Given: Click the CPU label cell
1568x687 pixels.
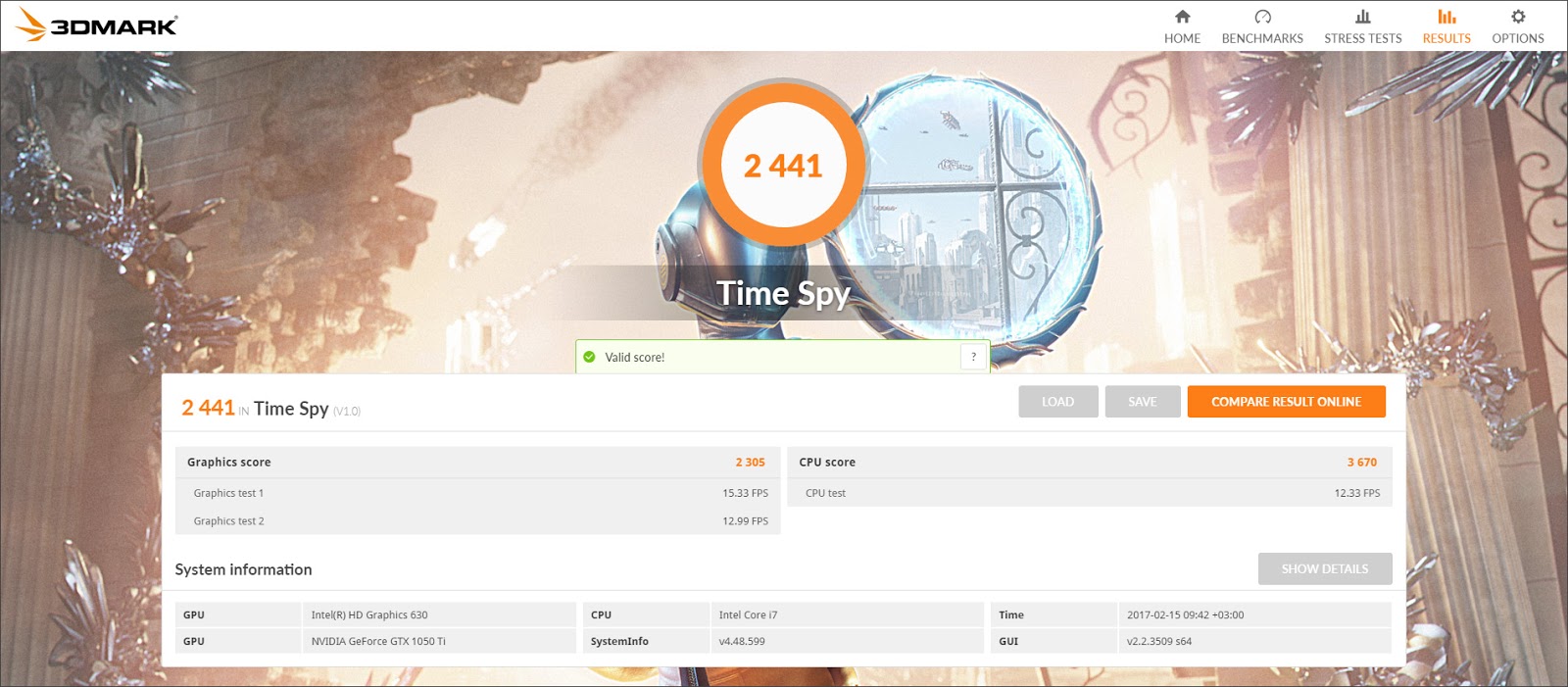Looking at the screenshot, I should coord(645,614).
